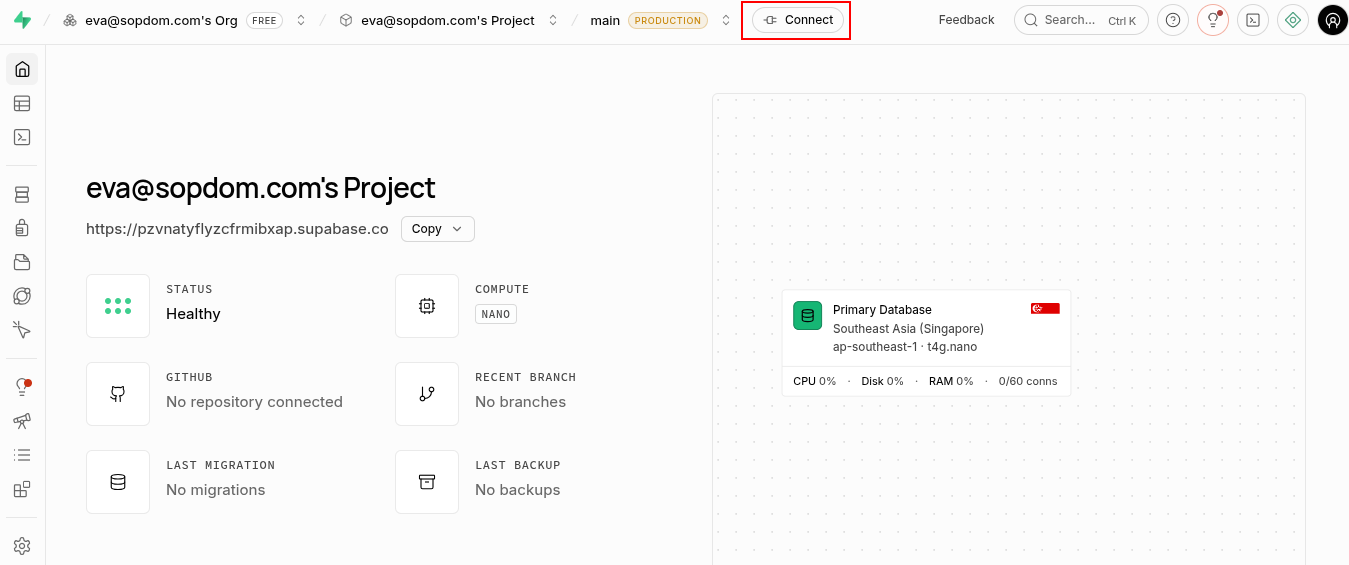Focus the Search field in header
Viewport: 1349px width, 565px height.
click(1081, 20)
